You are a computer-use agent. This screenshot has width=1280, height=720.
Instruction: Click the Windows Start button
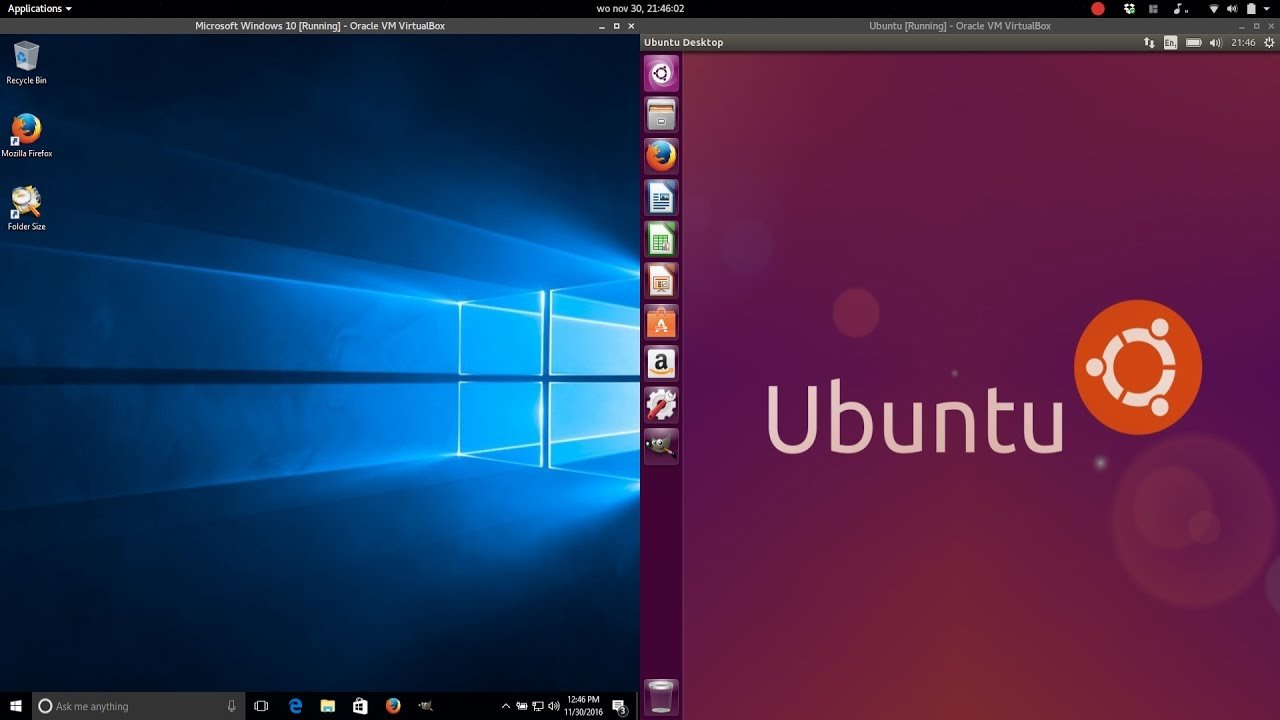16,706
